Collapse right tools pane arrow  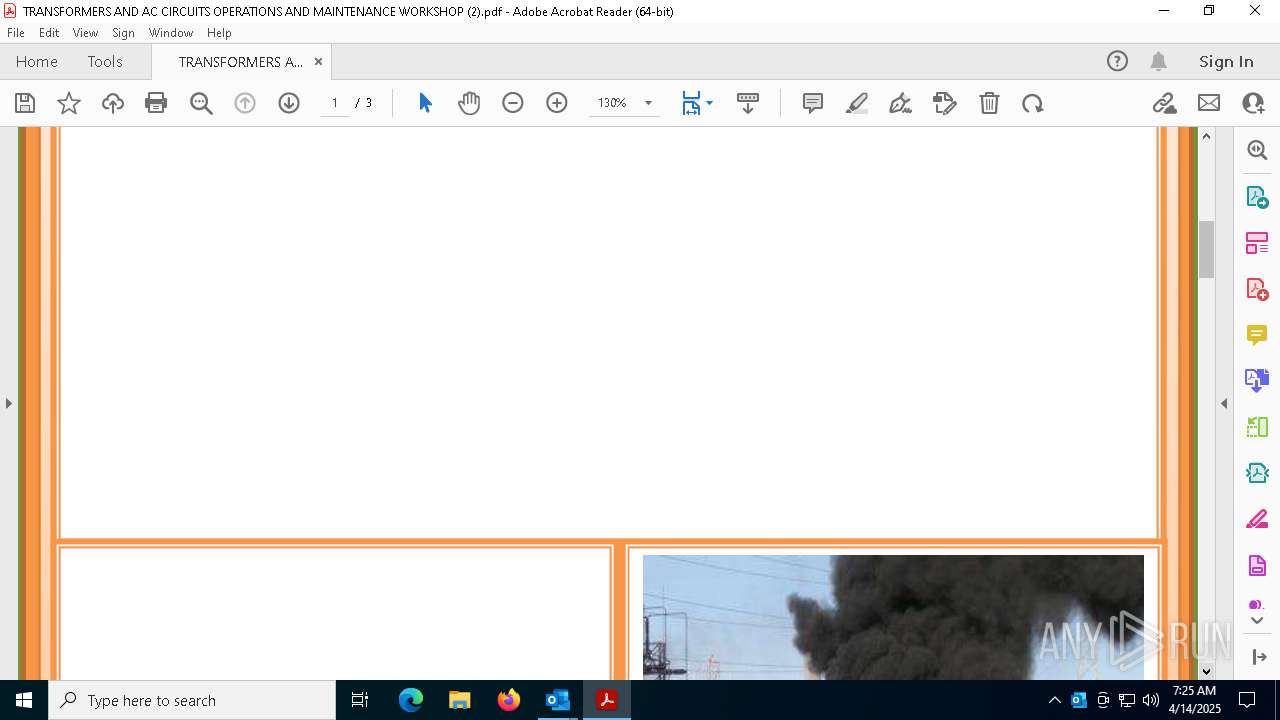(x=1224, y=403)
